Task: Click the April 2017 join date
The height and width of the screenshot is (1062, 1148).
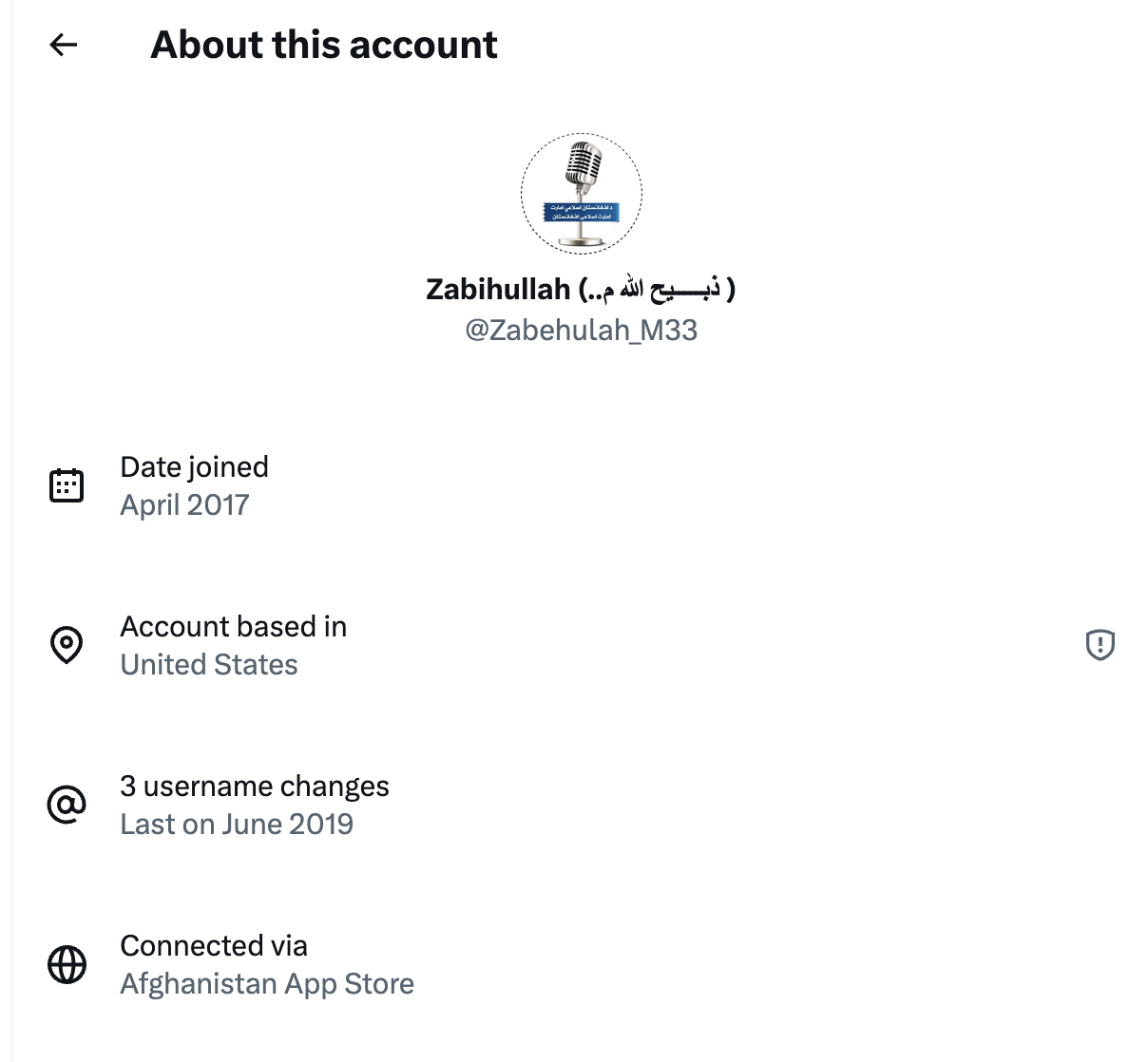Action: coord(184,505)
